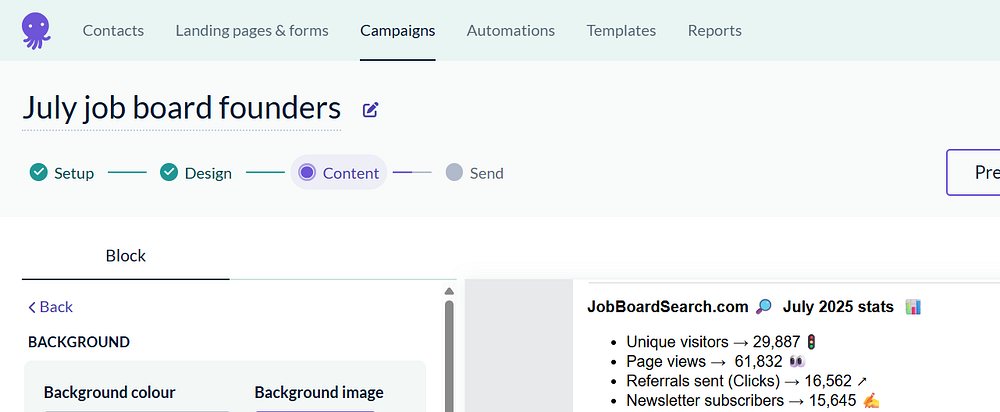Viewport: 1000px width, 412px height.
Task: Click the Design step checkmark icon
Action: pos(169,173)
